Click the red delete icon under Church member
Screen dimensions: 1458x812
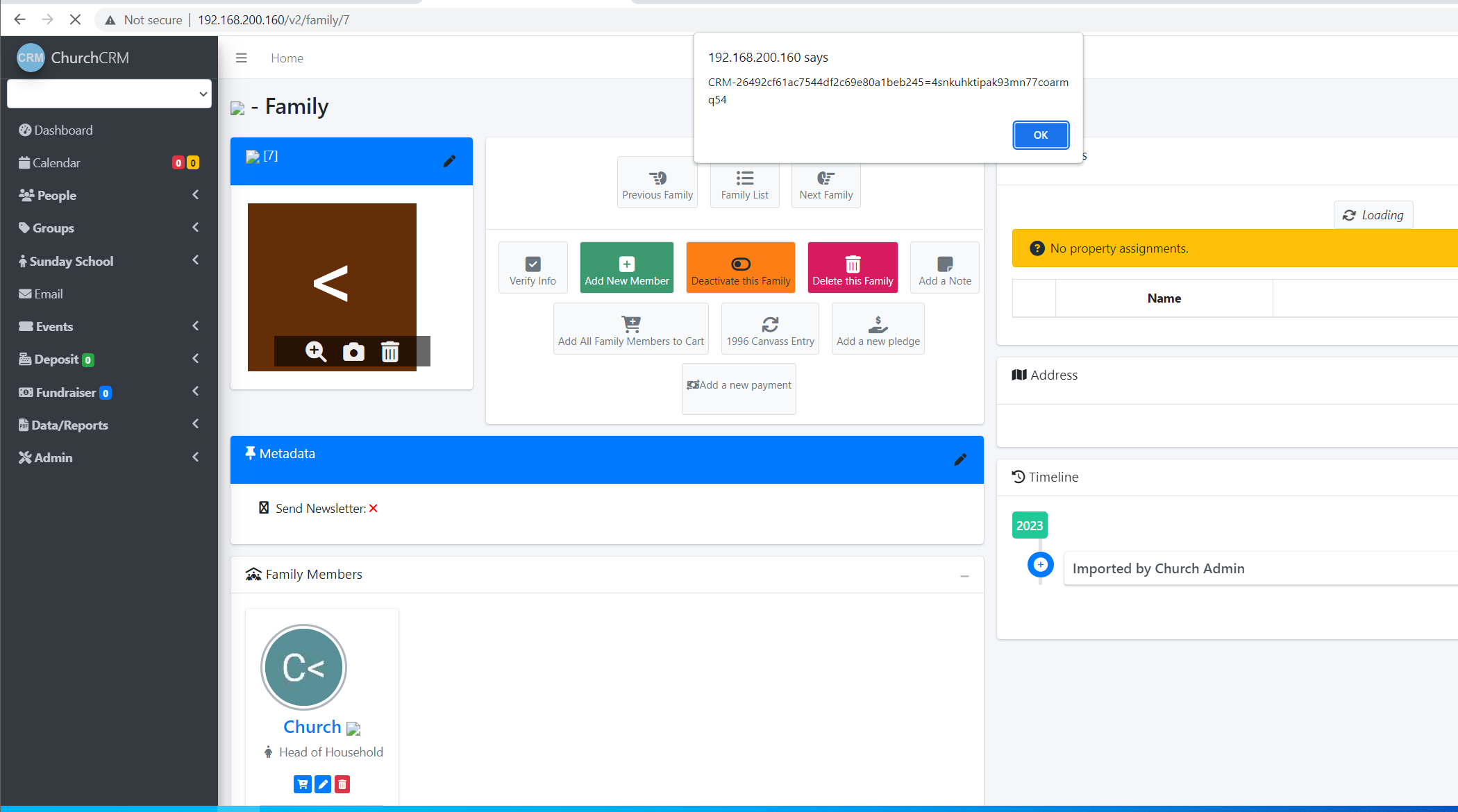[342, 784]
